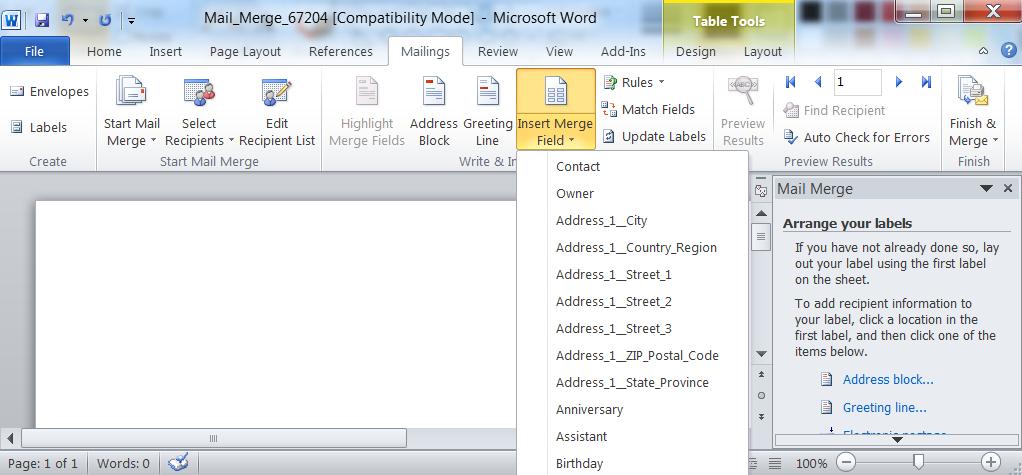This screenshot has width=1022, height=475.
Task: Click the Zoom In plus button
Action: (991, 463)
